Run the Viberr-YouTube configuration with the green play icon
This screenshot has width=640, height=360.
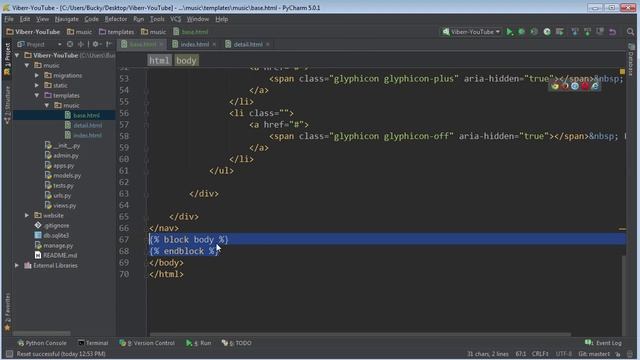pos(509,32)
